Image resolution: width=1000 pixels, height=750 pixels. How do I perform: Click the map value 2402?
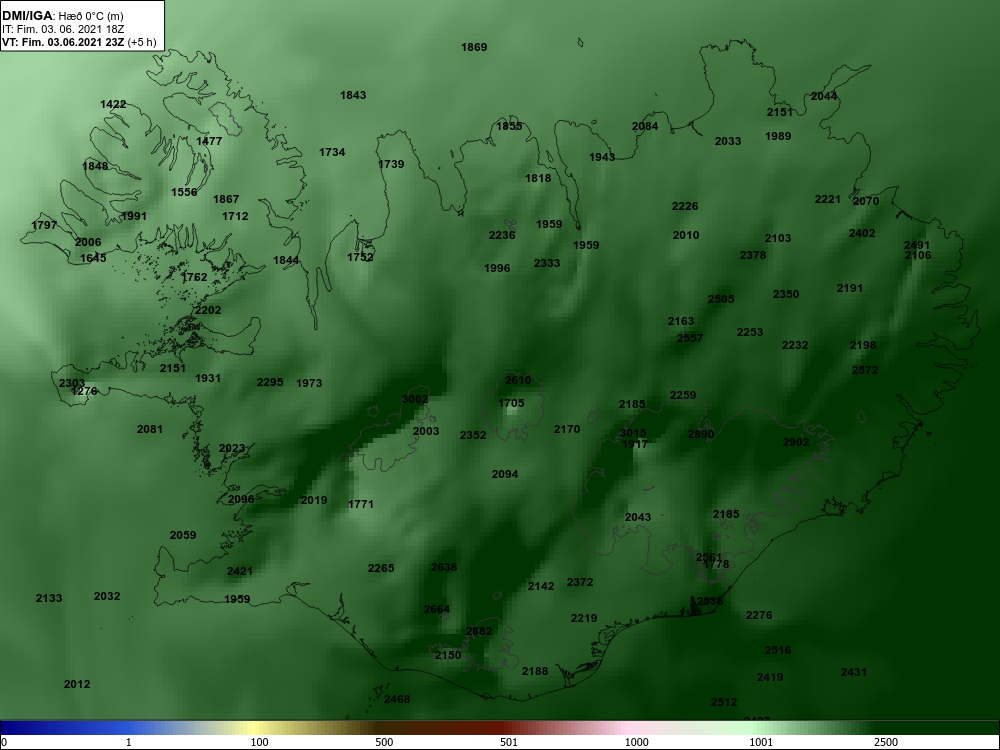click(862, 233)
